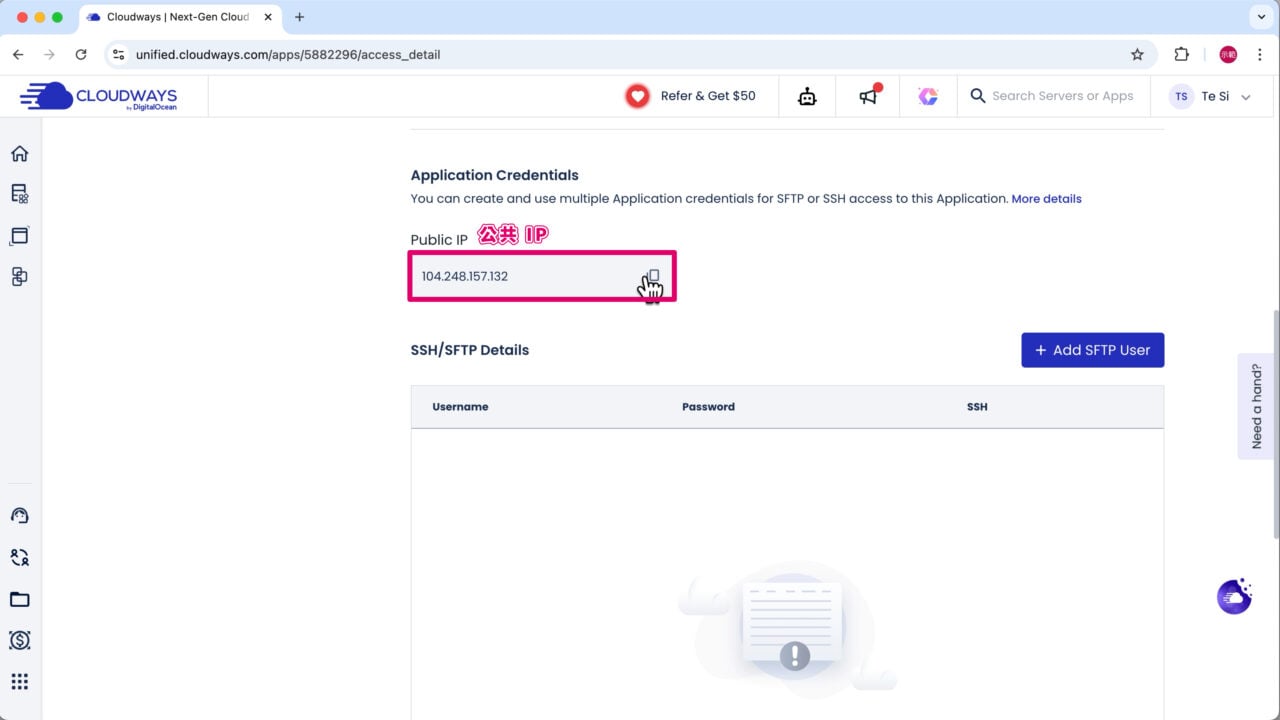Open the Applications section in the sidebar
Viewport: 1280px width, 720px height.
[x=20, y=235]
